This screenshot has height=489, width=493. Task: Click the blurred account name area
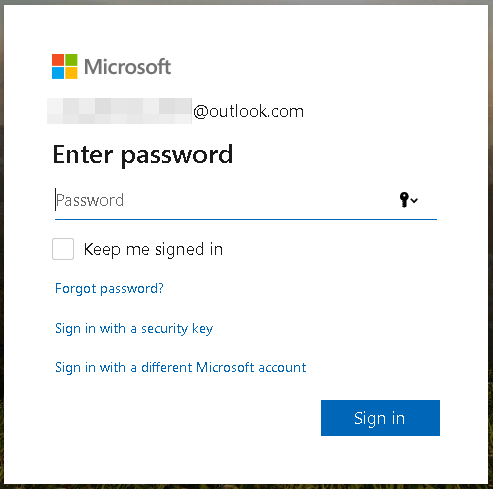point(119,111)
